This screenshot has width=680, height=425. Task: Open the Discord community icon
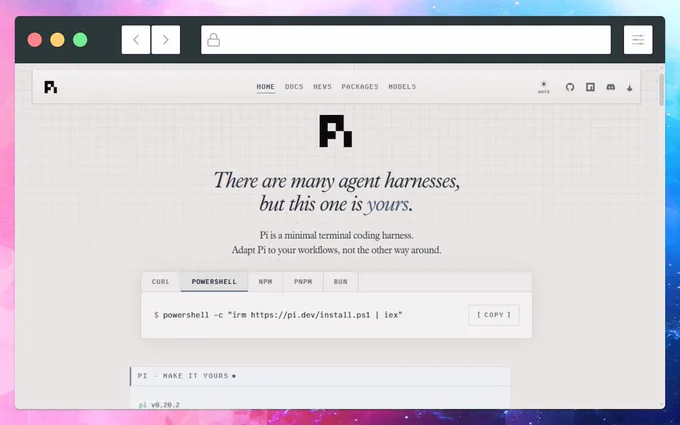click(611, 87)
